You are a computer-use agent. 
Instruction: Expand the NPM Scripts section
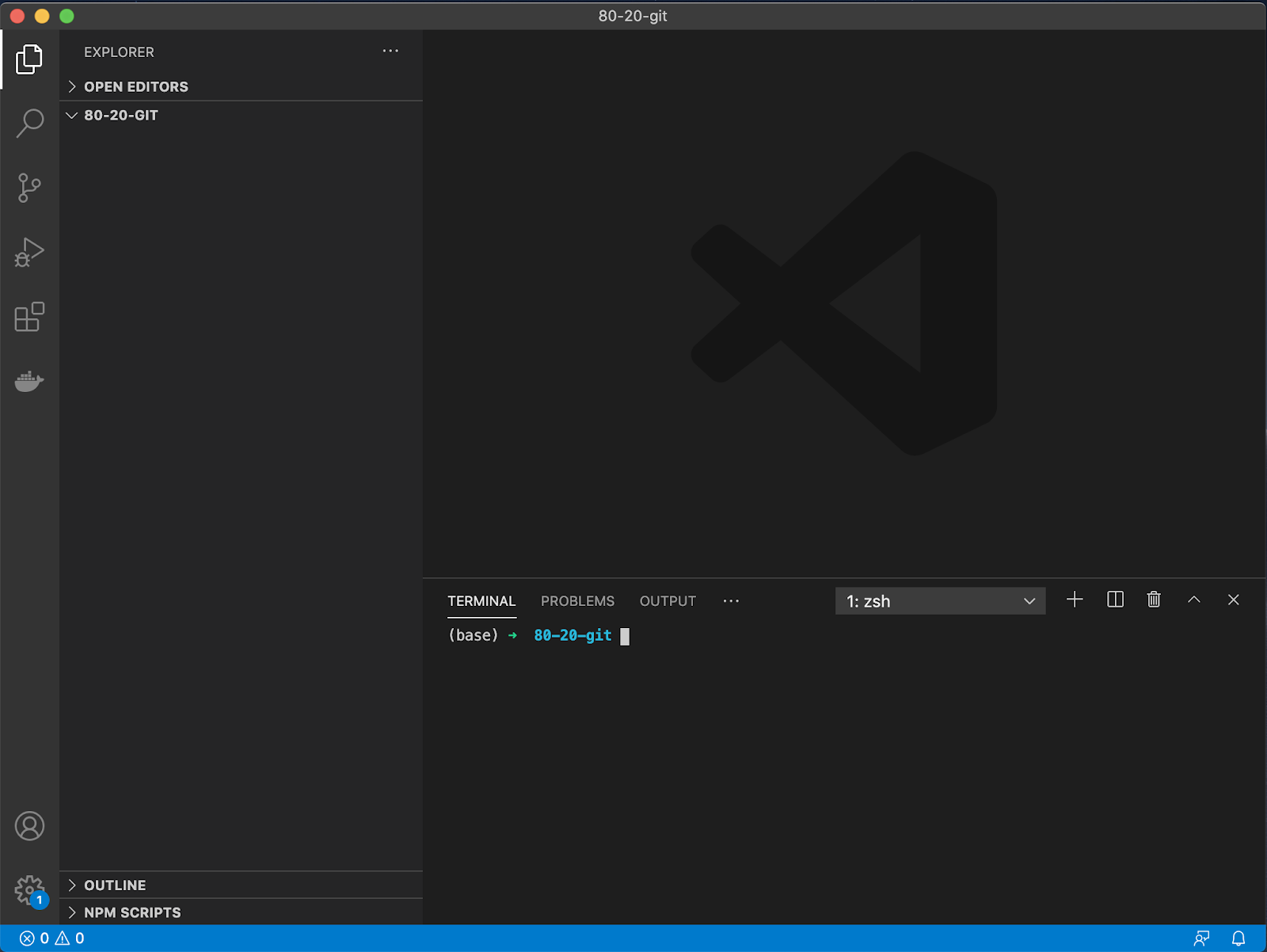tap(132, 912)
